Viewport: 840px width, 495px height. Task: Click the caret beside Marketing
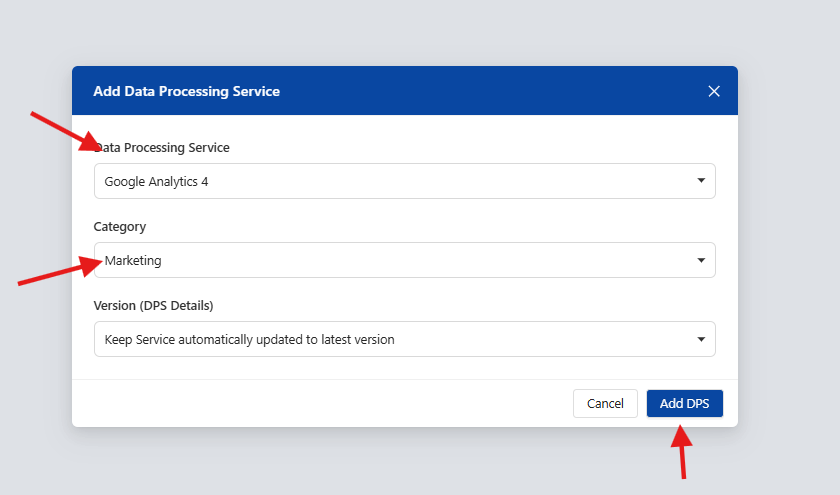pos(701,260)
